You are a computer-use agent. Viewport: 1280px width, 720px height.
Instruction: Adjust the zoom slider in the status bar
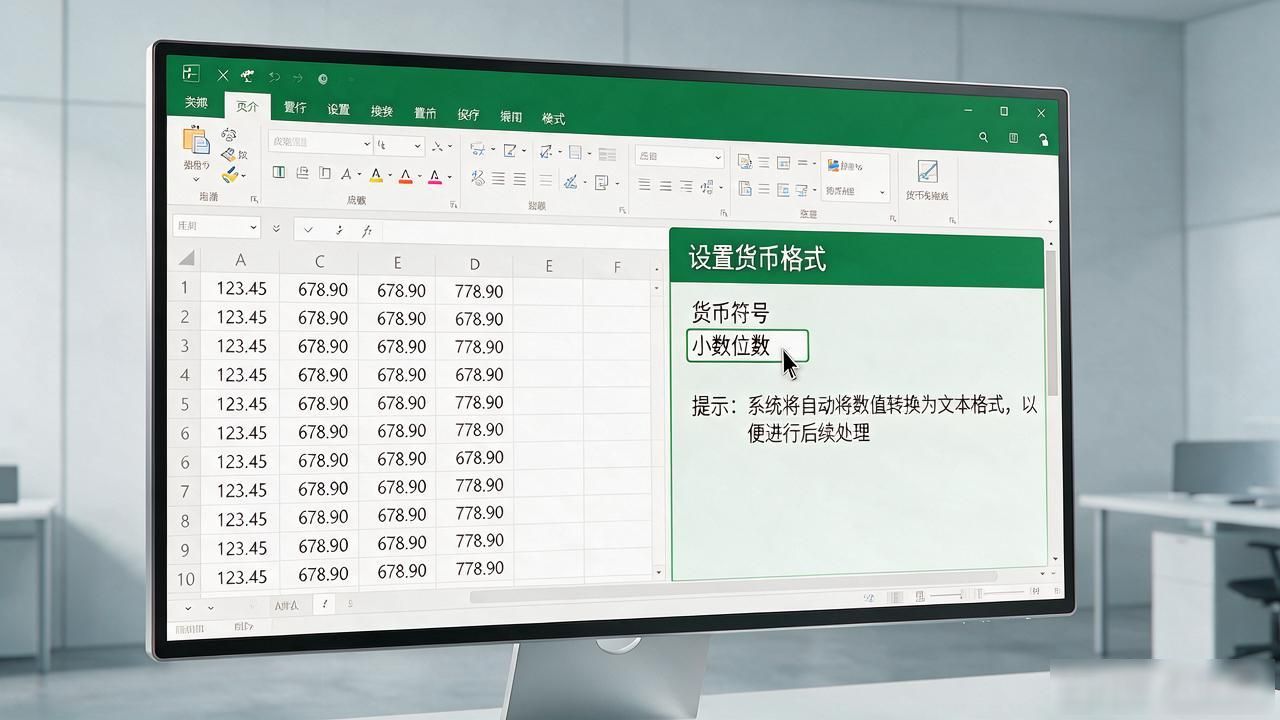tap(978, 594)
